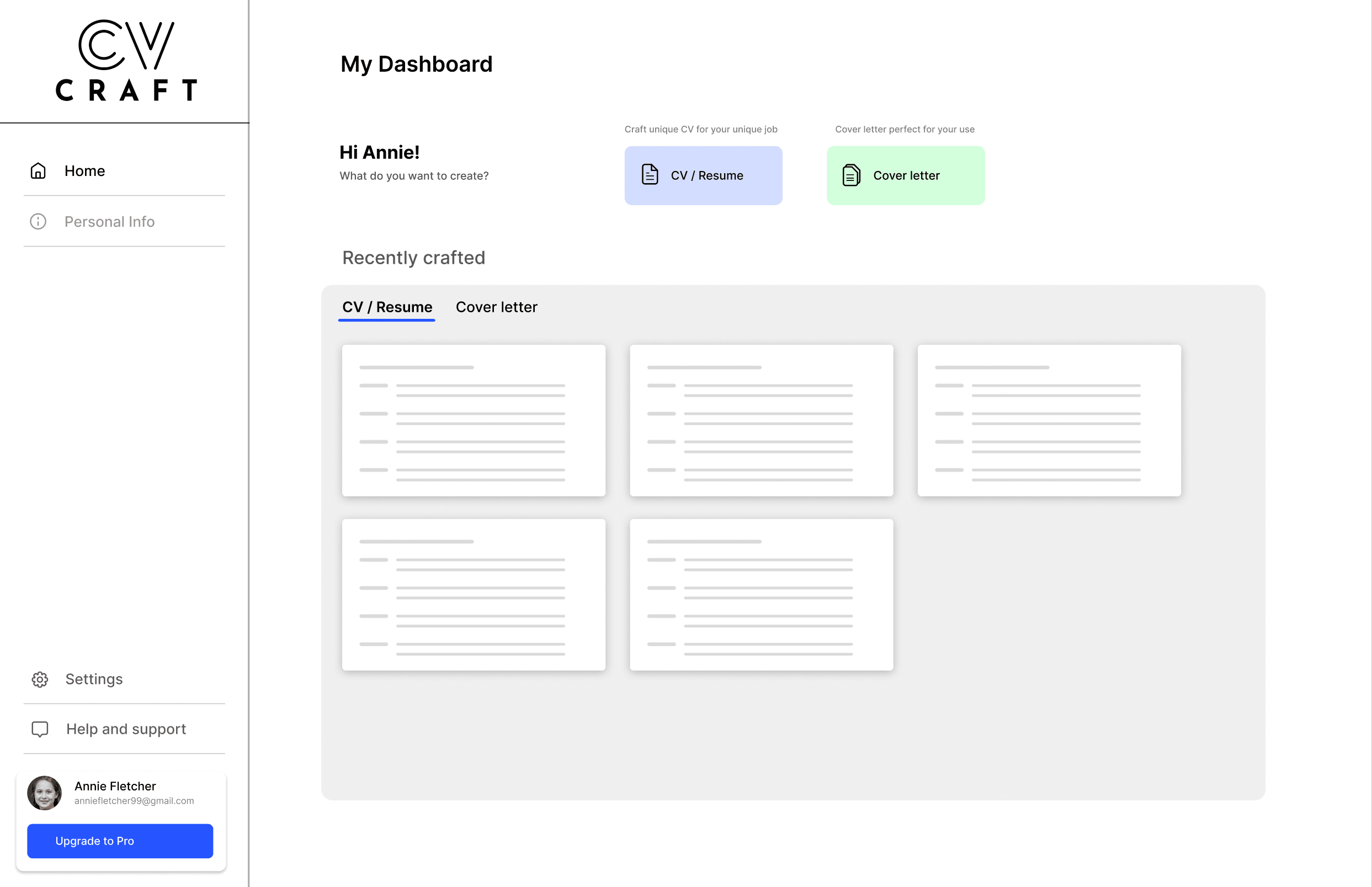Viewport: 1372px width, 887px height.
Task: Open the second resume thumbnail in bottom row
Action: tap(761, 595)
